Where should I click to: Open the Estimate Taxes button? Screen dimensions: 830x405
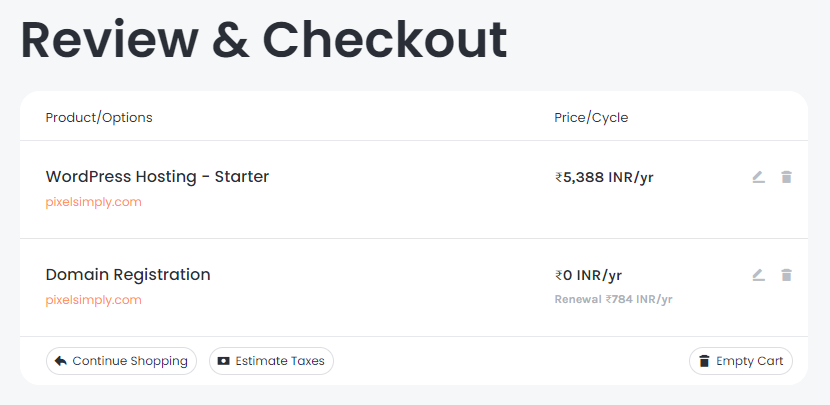pos(271,361)
